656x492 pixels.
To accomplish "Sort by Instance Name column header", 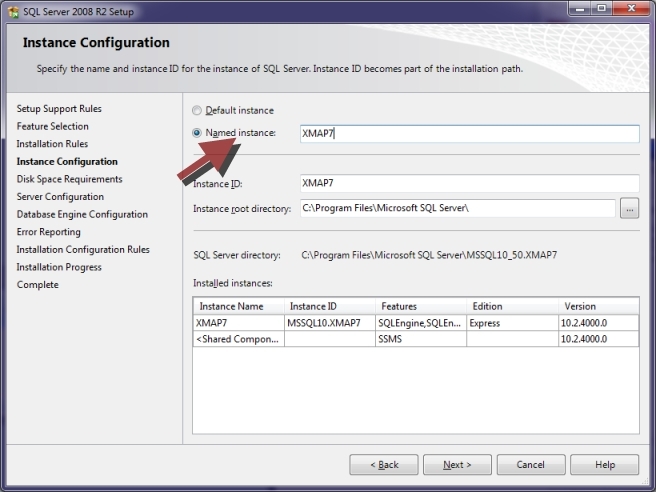I will (x=238, y=306).
